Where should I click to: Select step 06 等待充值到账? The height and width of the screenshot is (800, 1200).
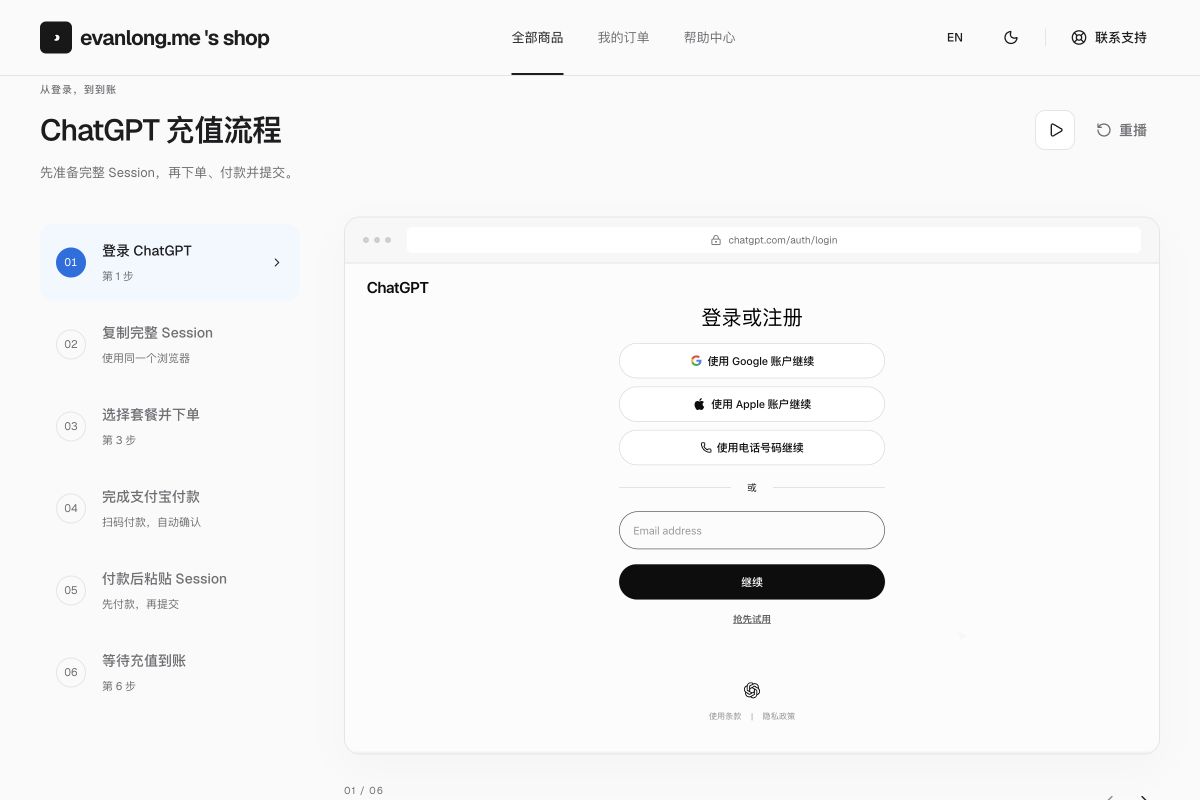click(x=170, y=672)
